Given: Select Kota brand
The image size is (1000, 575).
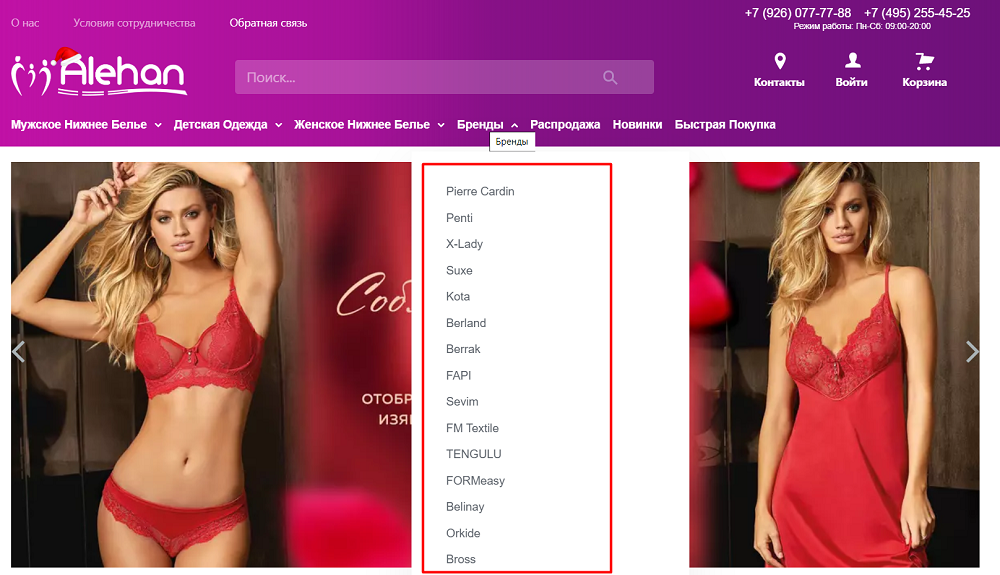Looking at the screenshot, I should [x=458, y=296].
